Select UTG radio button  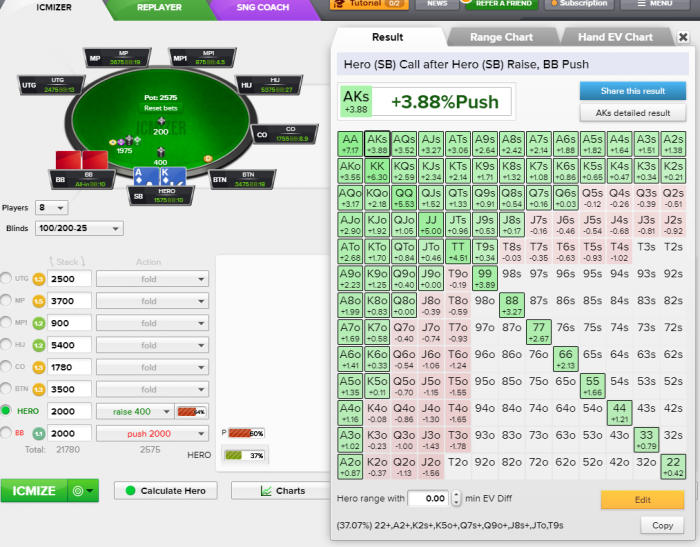[x=6, y=278]
